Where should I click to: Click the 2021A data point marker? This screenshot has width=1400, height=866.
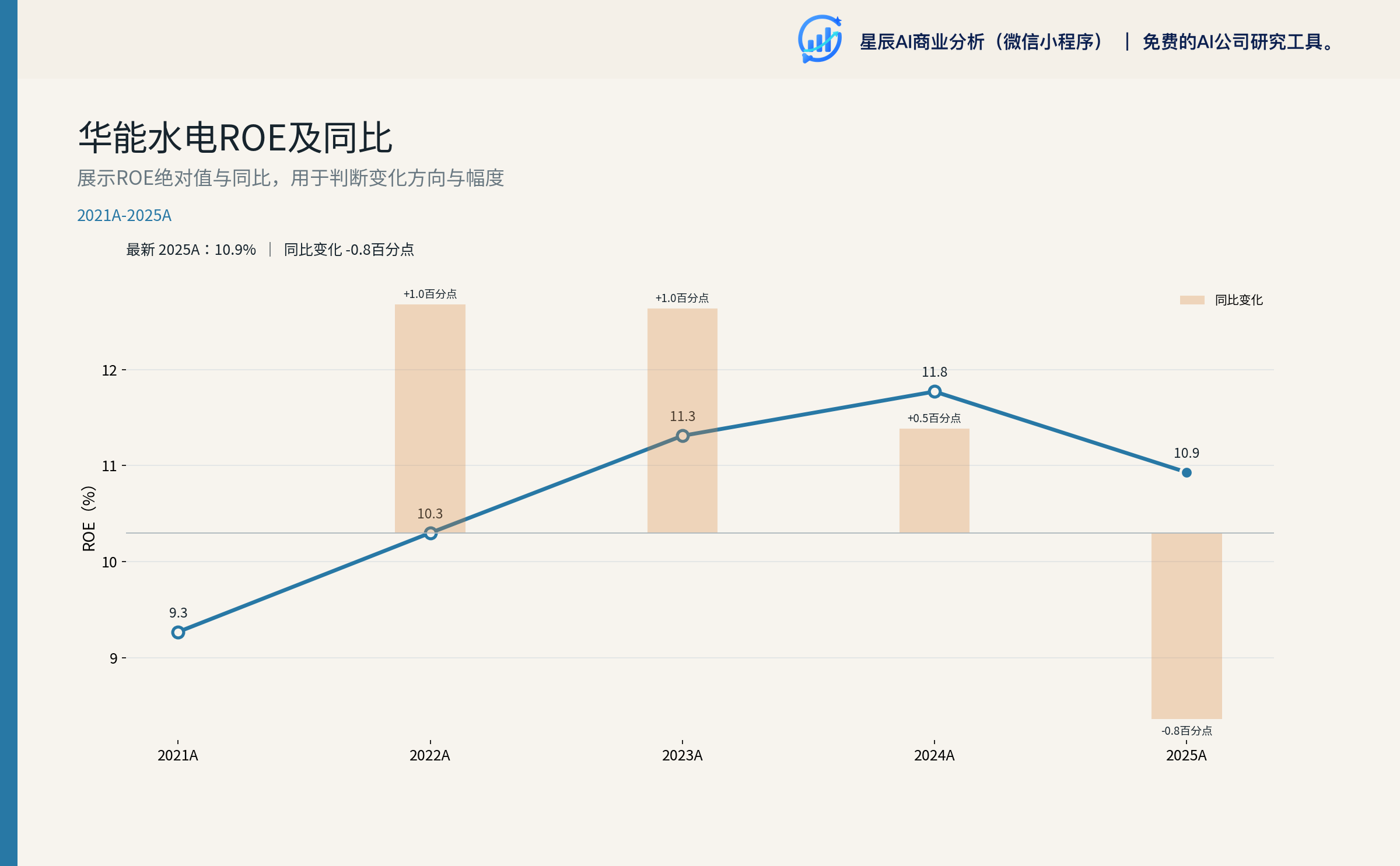178,632
